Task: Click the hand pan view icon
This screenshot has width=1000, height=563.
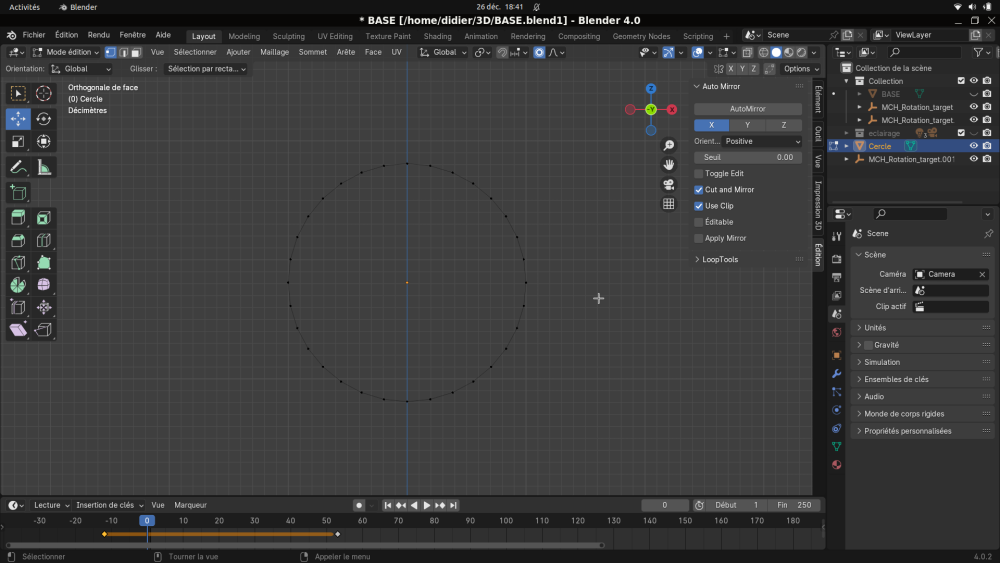Action: click(668, 165)
